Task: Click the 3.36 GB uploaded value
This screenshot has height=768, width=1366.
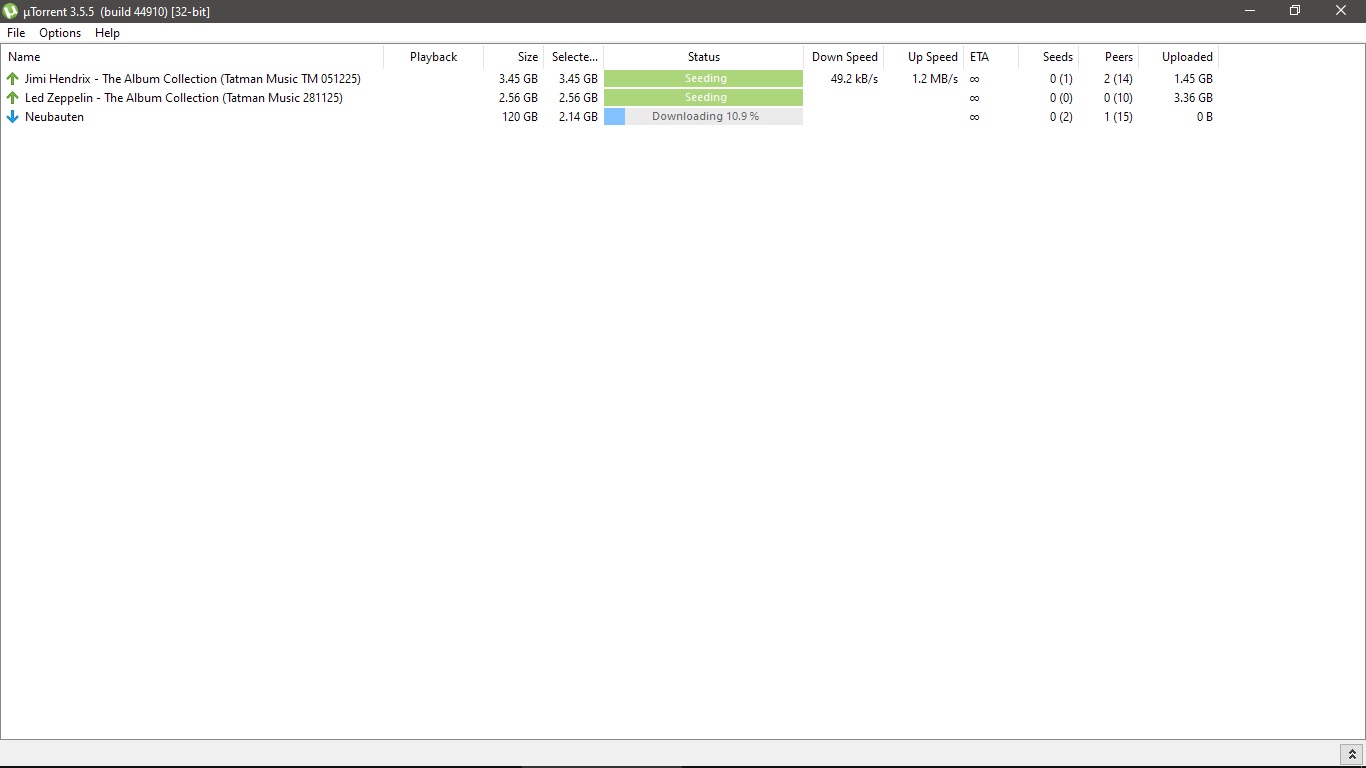Action: coord(1193,97)
